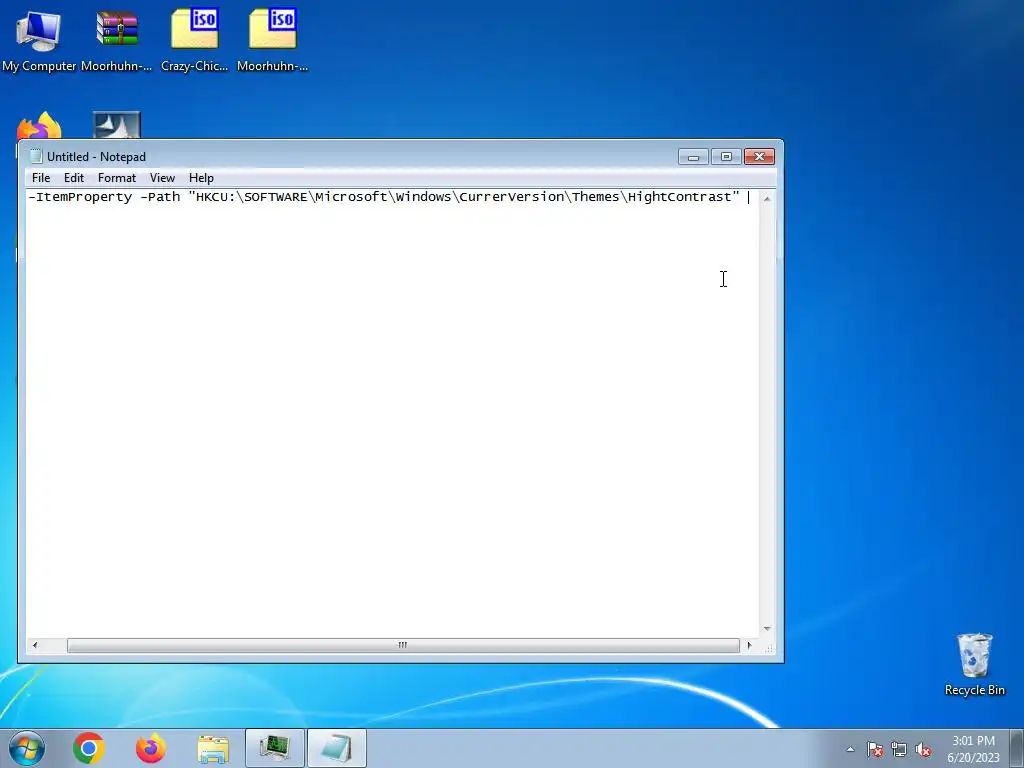Click the horizontal scrollbar left arrow
Screen dimensions: 1024x768
pos(35,645)
